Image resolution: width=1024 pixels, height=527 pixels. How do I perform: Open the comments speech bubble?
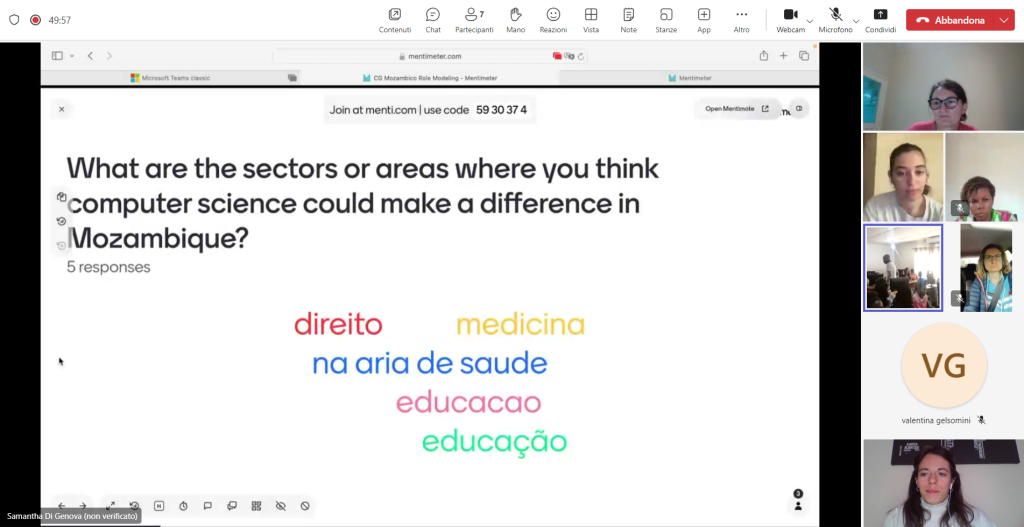pyautogui.click(x=208, y=505)
